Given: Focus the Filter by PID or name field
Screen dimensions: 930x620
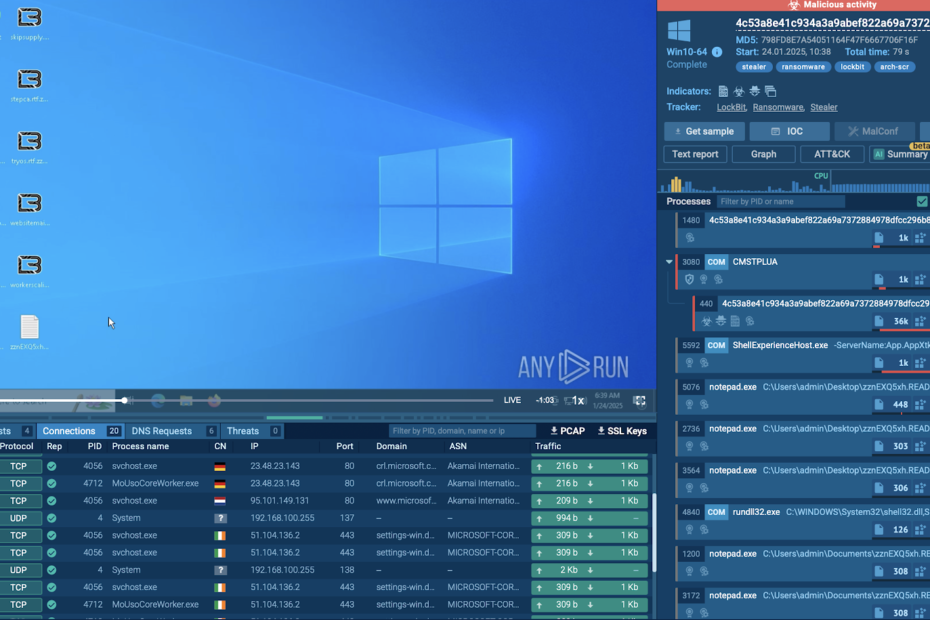Looking at the screenshot, I should pos(780,201).
